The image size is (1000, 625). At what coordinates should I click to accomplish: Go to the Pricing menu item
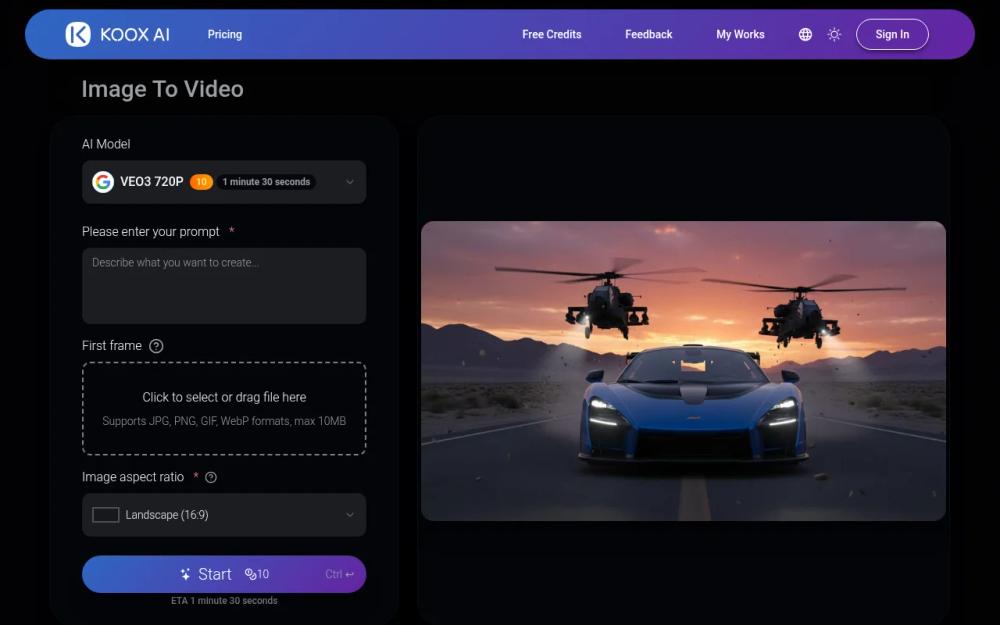pyautogui.click(x=224, y=34)
